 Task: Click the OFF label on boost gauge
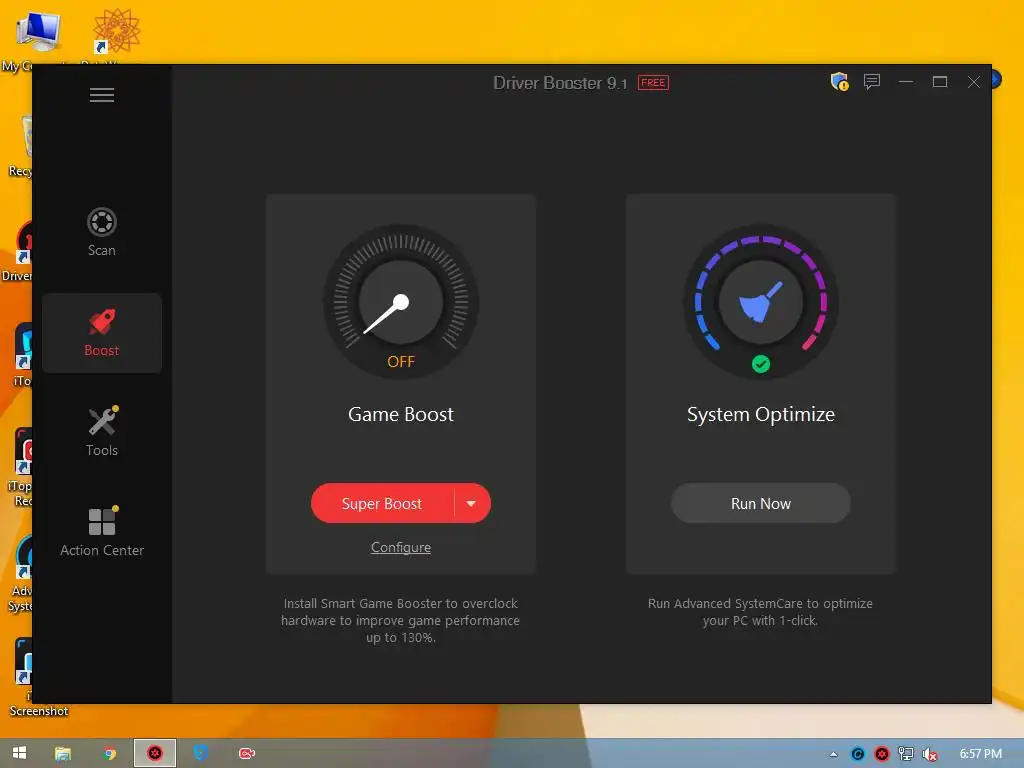tap(401, 362)
